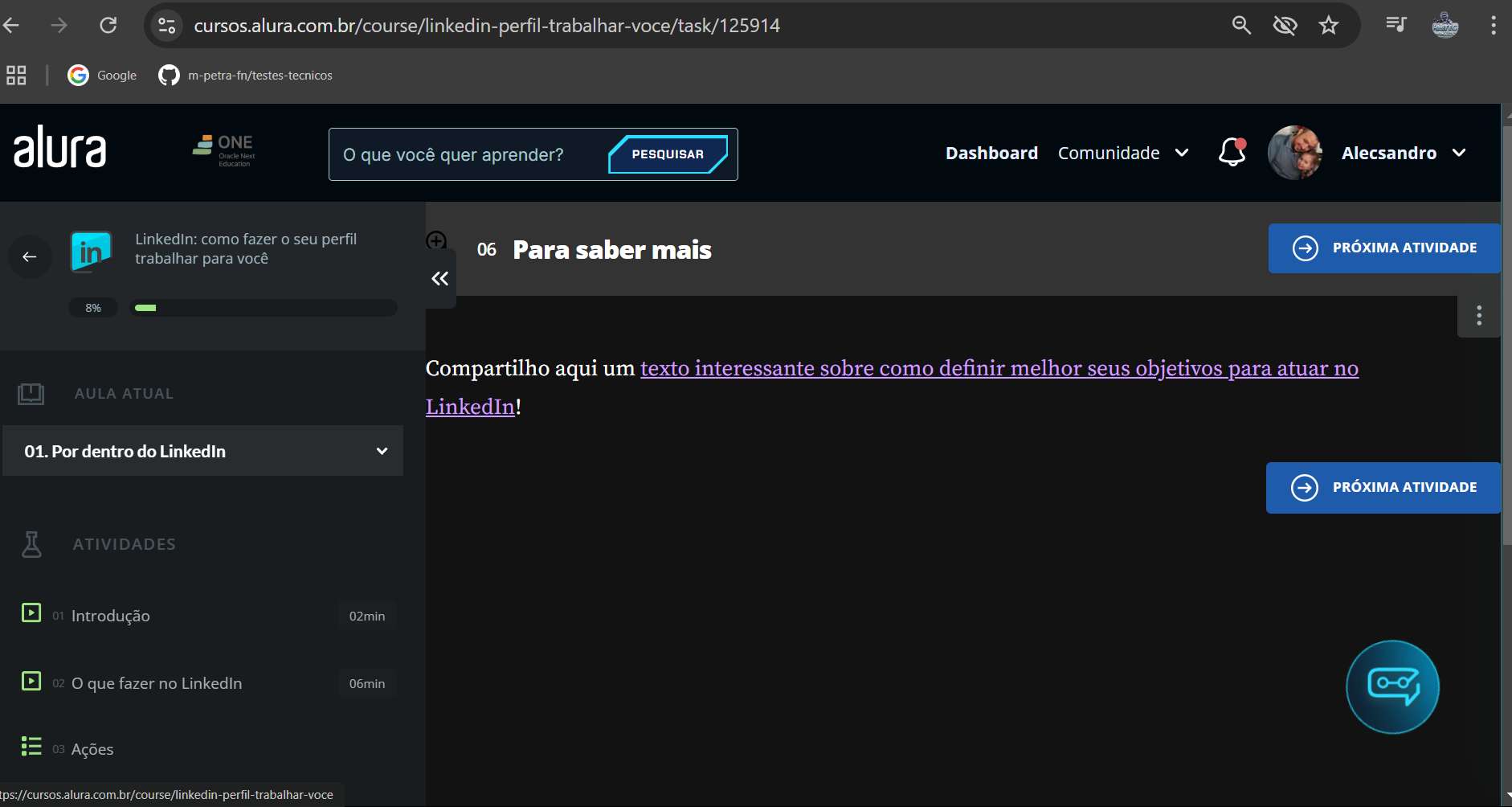Open the floating chat assistant button
The height and width of the screenshot is (807, 1512).
[x=1392, y=686]
